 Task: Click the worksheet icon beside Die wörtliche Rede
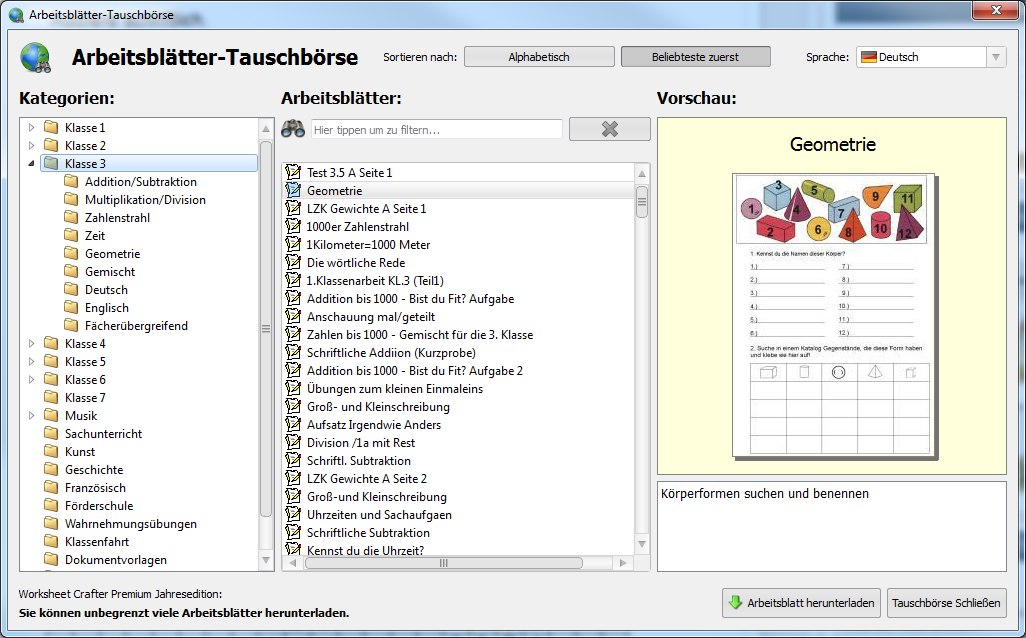click(x=293, y=263)
